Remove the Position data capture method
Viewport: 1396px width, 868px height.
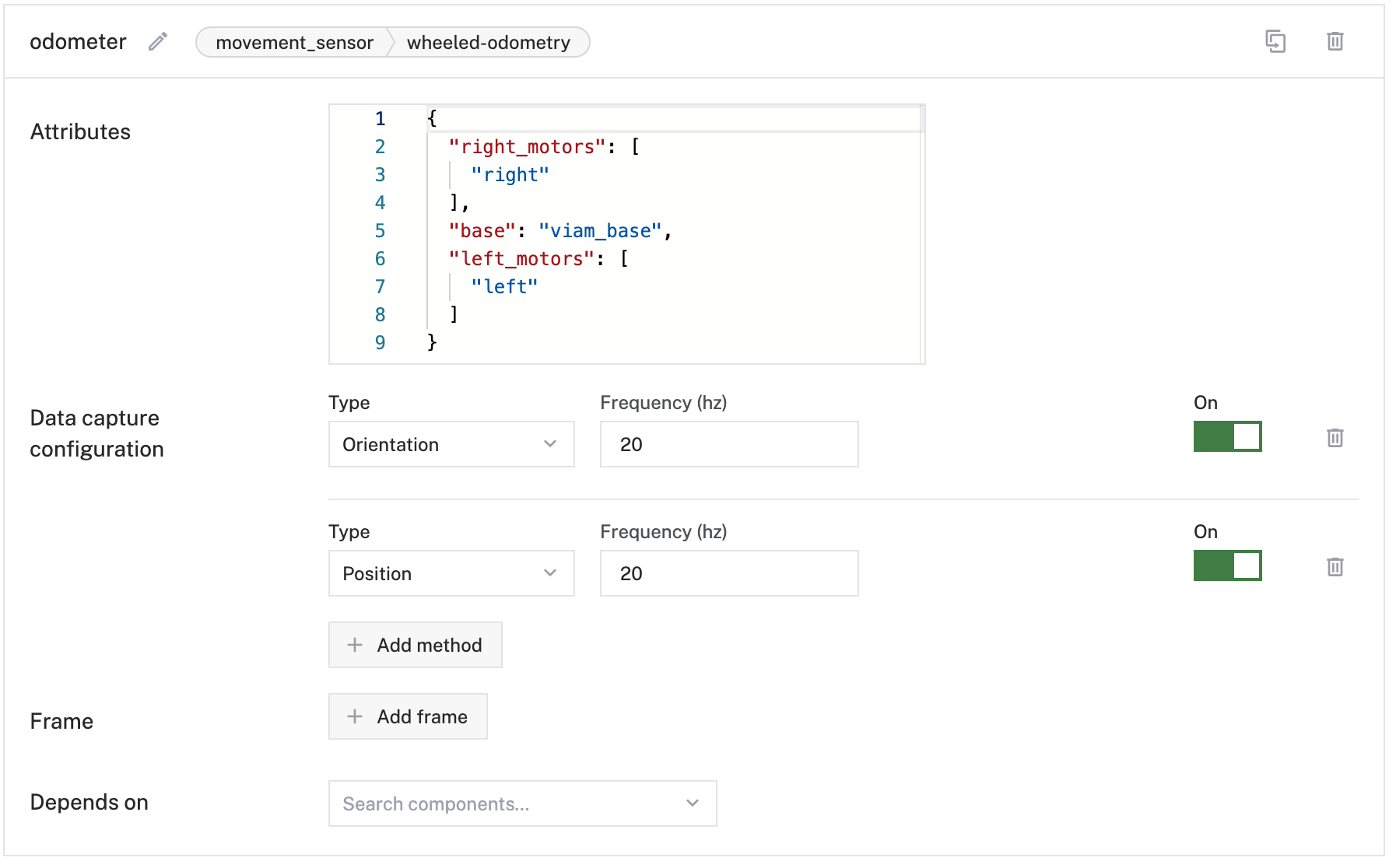[1335, 567]
